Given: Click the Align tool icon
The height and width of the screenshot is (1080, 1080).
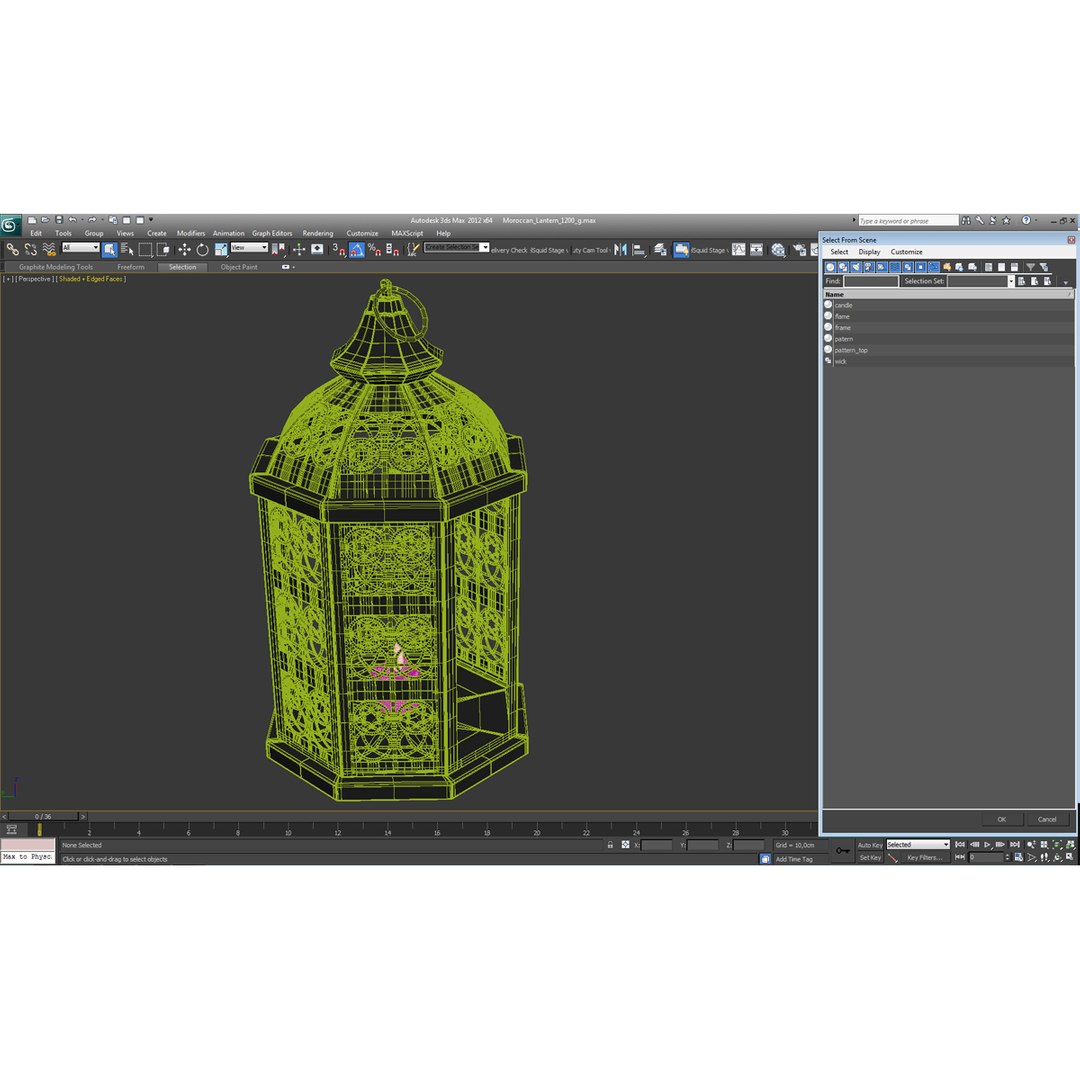Looking at the screenshot, I should click(638, 249).
